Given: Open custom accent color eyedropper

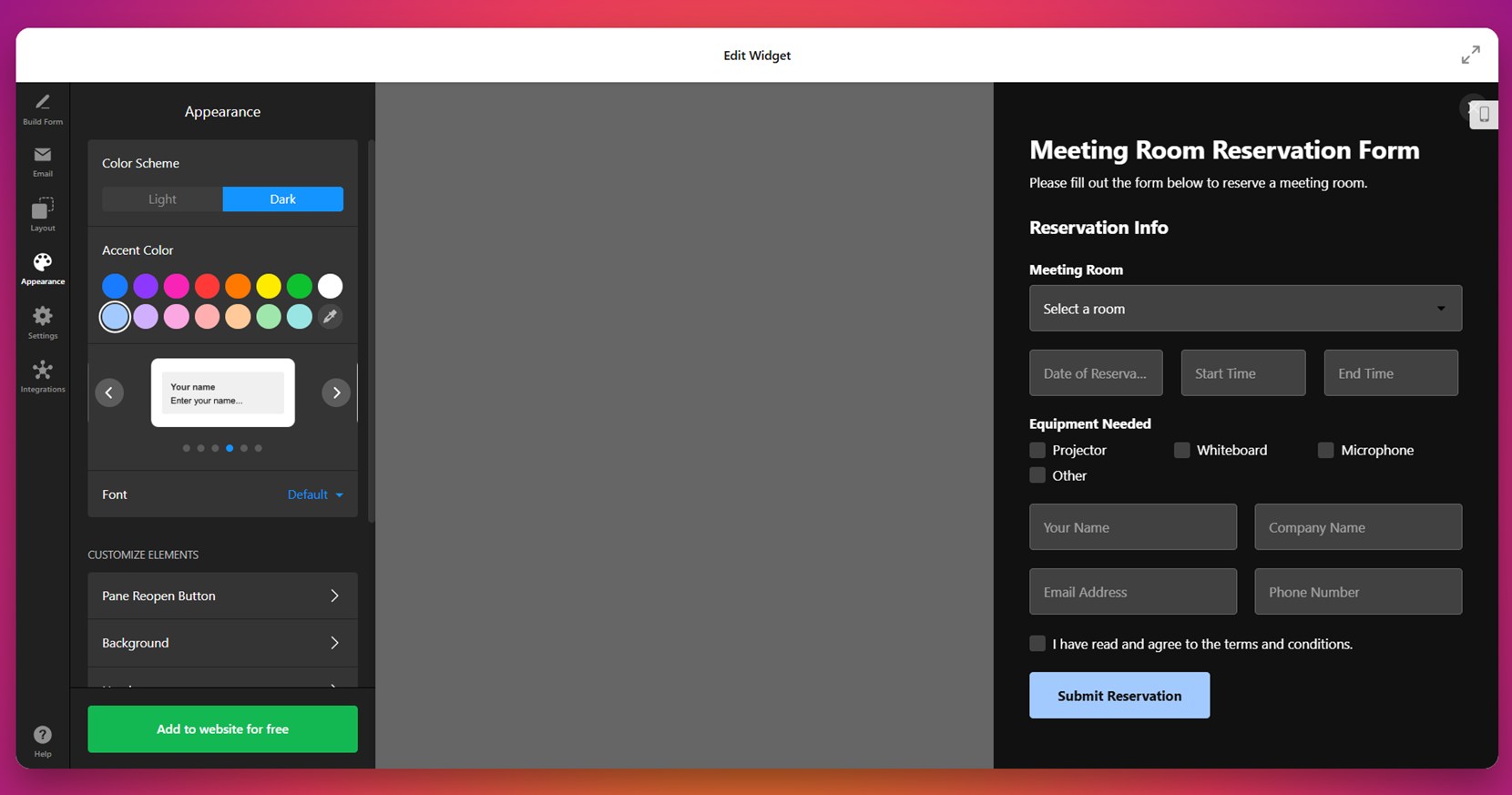Looking at the screenshot, I should pyautogui.click(x=330, y=317).
